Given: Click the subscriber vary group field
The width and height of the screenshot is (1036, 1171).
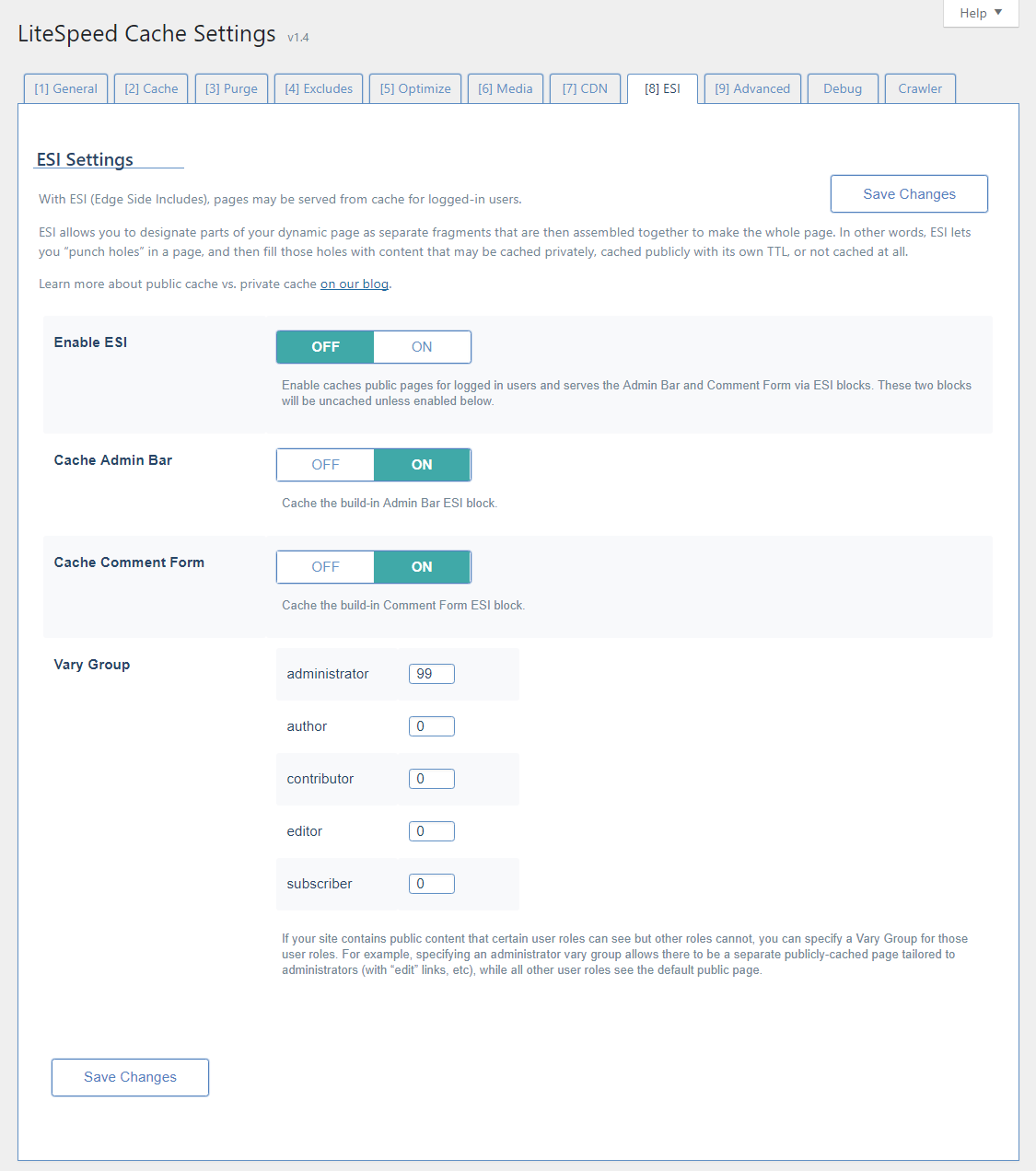Looking at the screenshot, I should (x=432, y=884).
